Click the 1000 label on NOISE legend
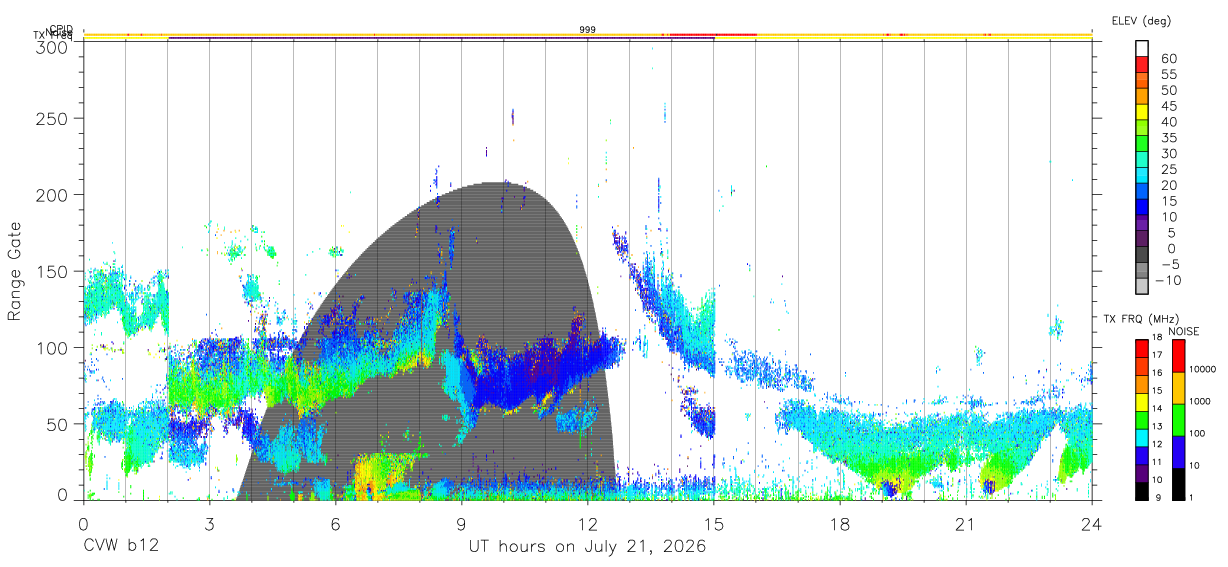Viewport: 1228px width, 567px height. coord(1201,401)
